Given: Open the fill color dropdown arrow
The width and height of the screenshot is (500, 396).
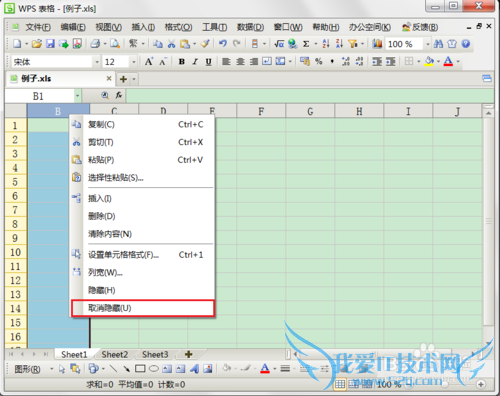Looking at the screenshot, I should point(438,62).
